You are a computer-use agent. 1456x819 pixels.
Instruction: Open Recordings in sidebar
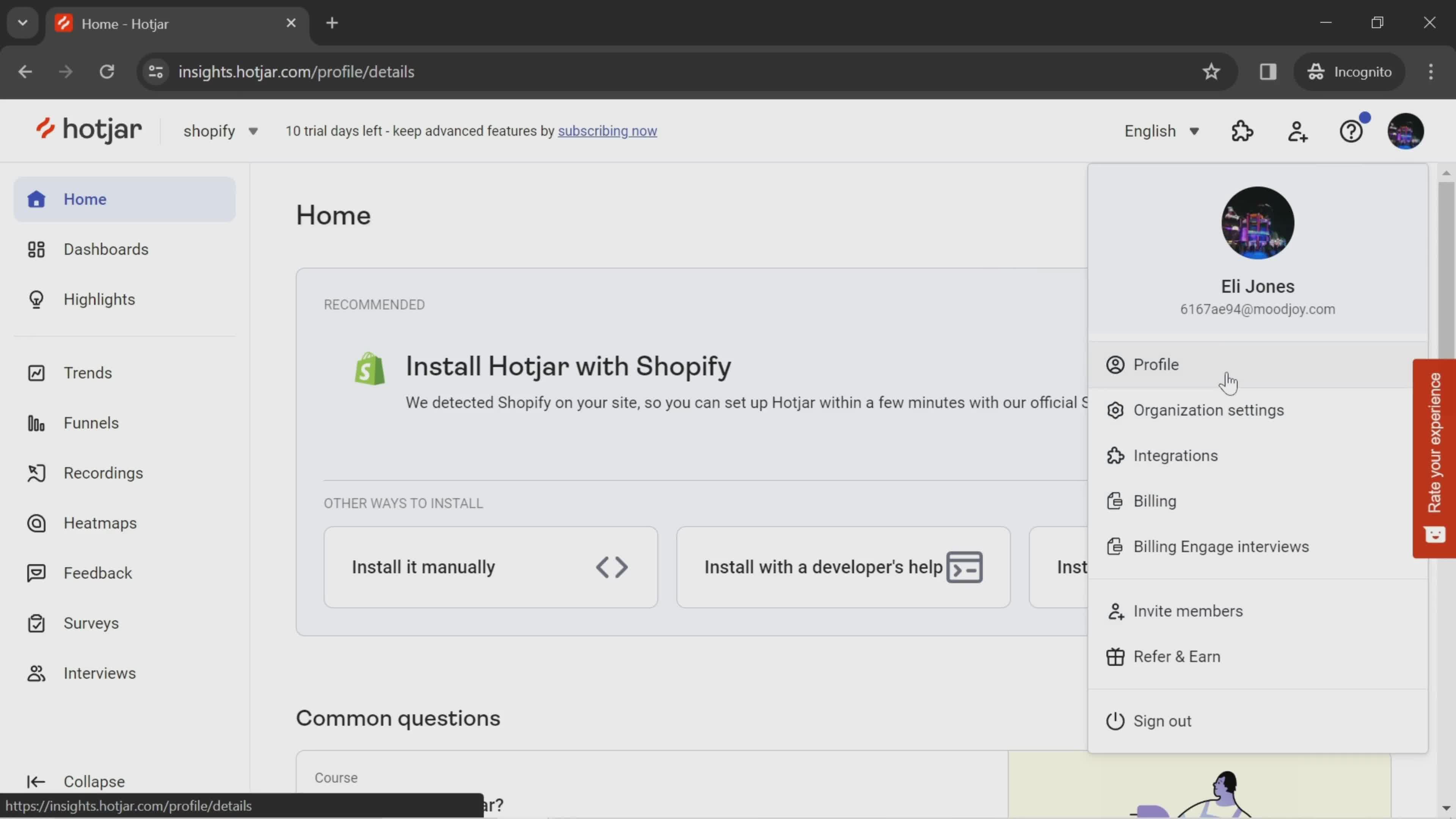click(x=103, y=472)
